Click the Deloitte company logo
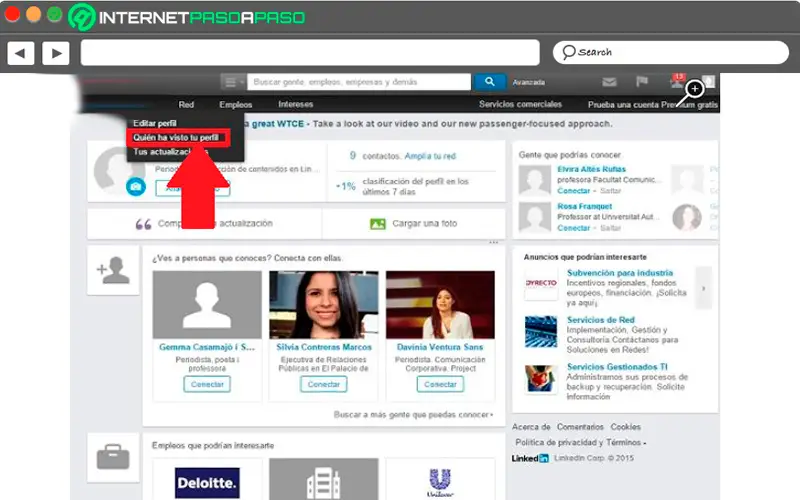 pyautogui.click(x=207, y=483)
